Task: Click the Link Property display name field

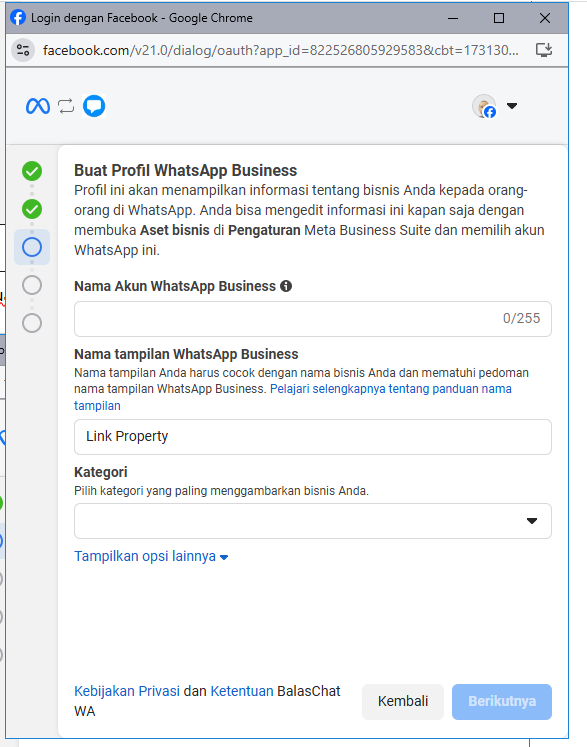Action: (x=313, y=437)
